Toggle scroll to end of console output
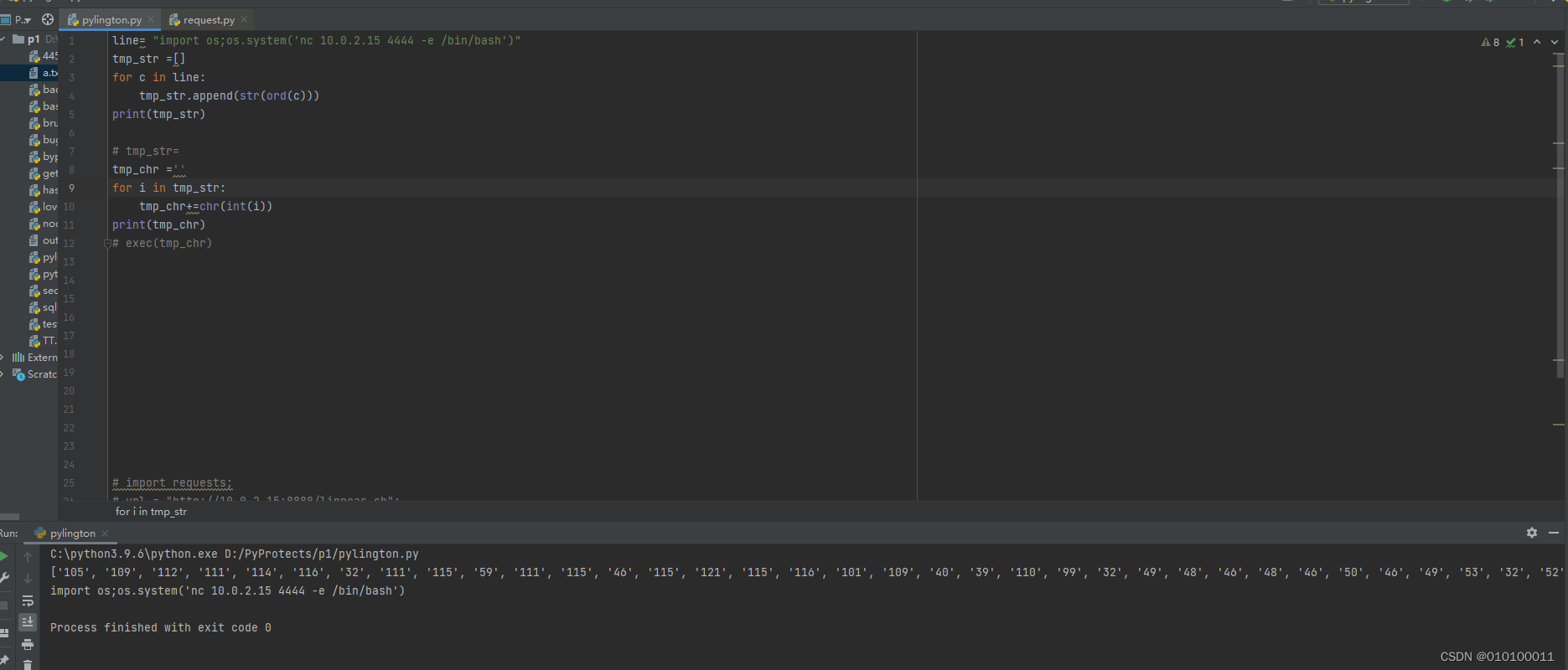The width and height of the screenshot is (1568, 670). [28, 621]
